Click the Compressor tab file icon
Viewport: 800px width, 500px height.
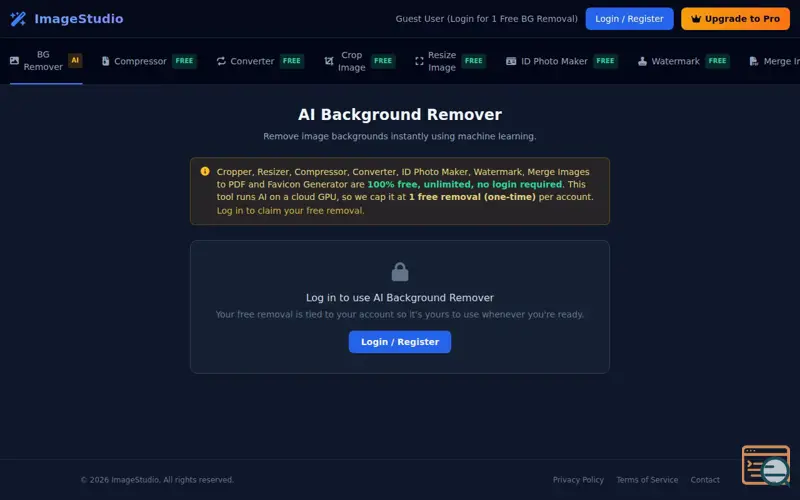[105, 61]
